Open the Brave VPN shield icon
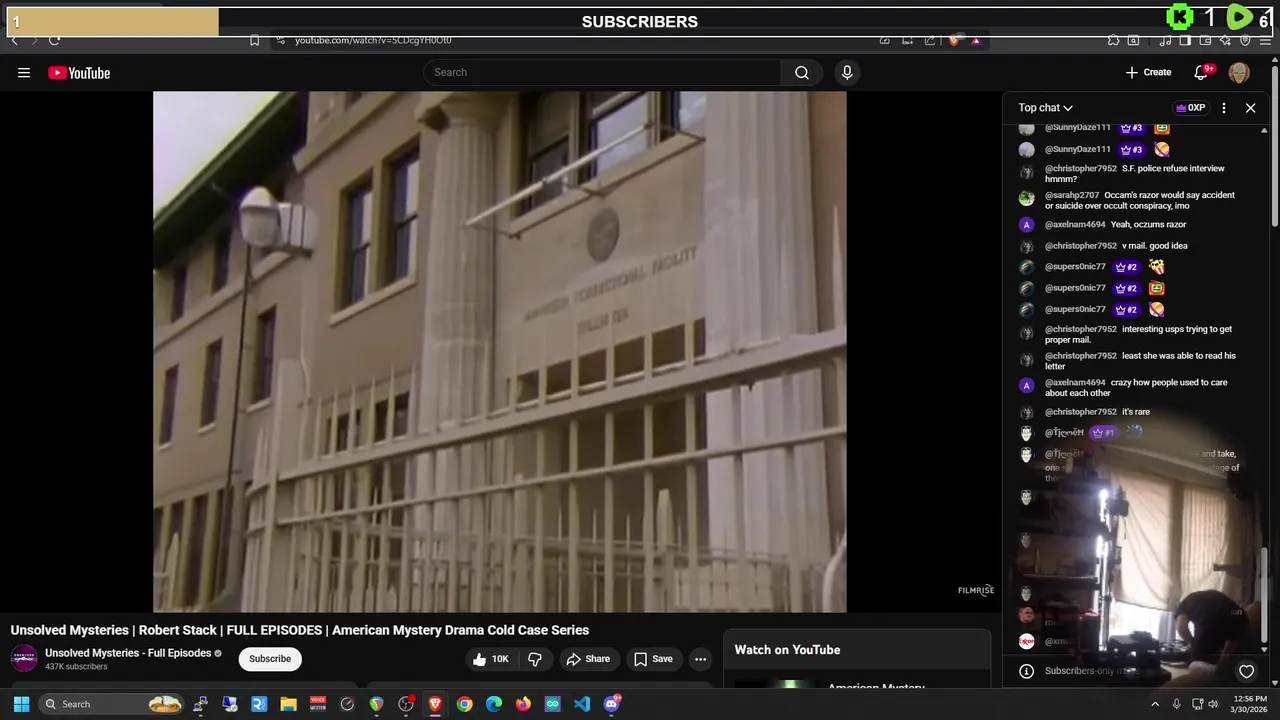This screenshot has height=720, width=1280. (1245, 40)
